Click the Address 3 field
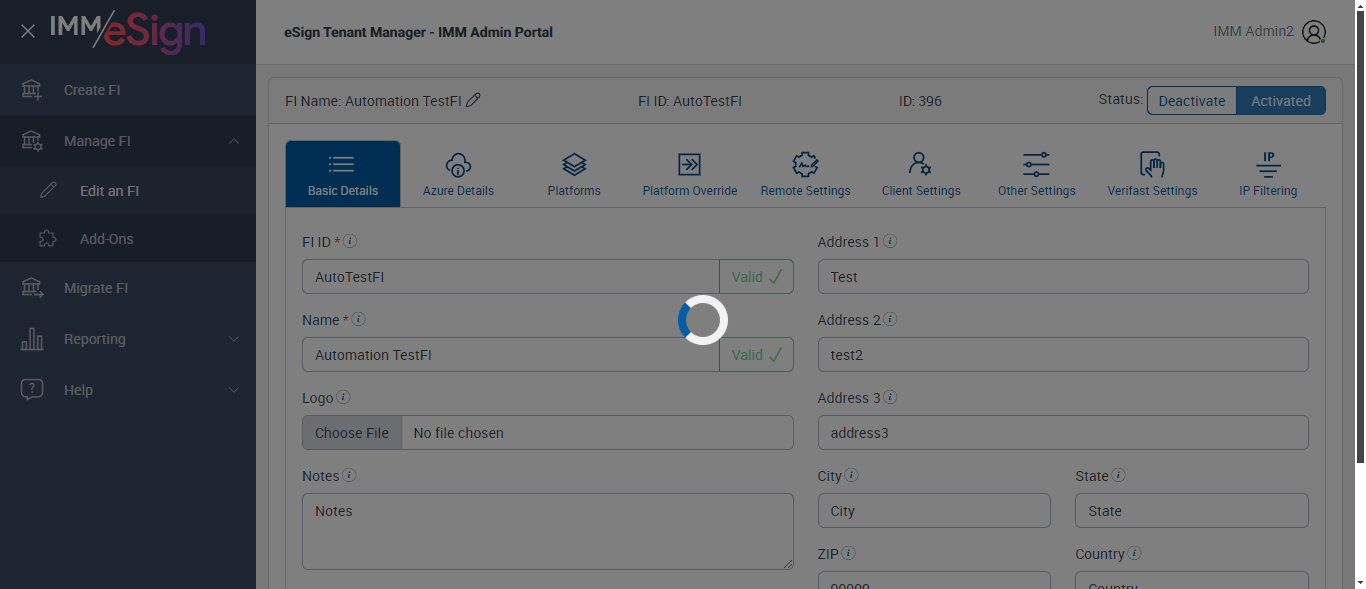 pos(1063,433)
